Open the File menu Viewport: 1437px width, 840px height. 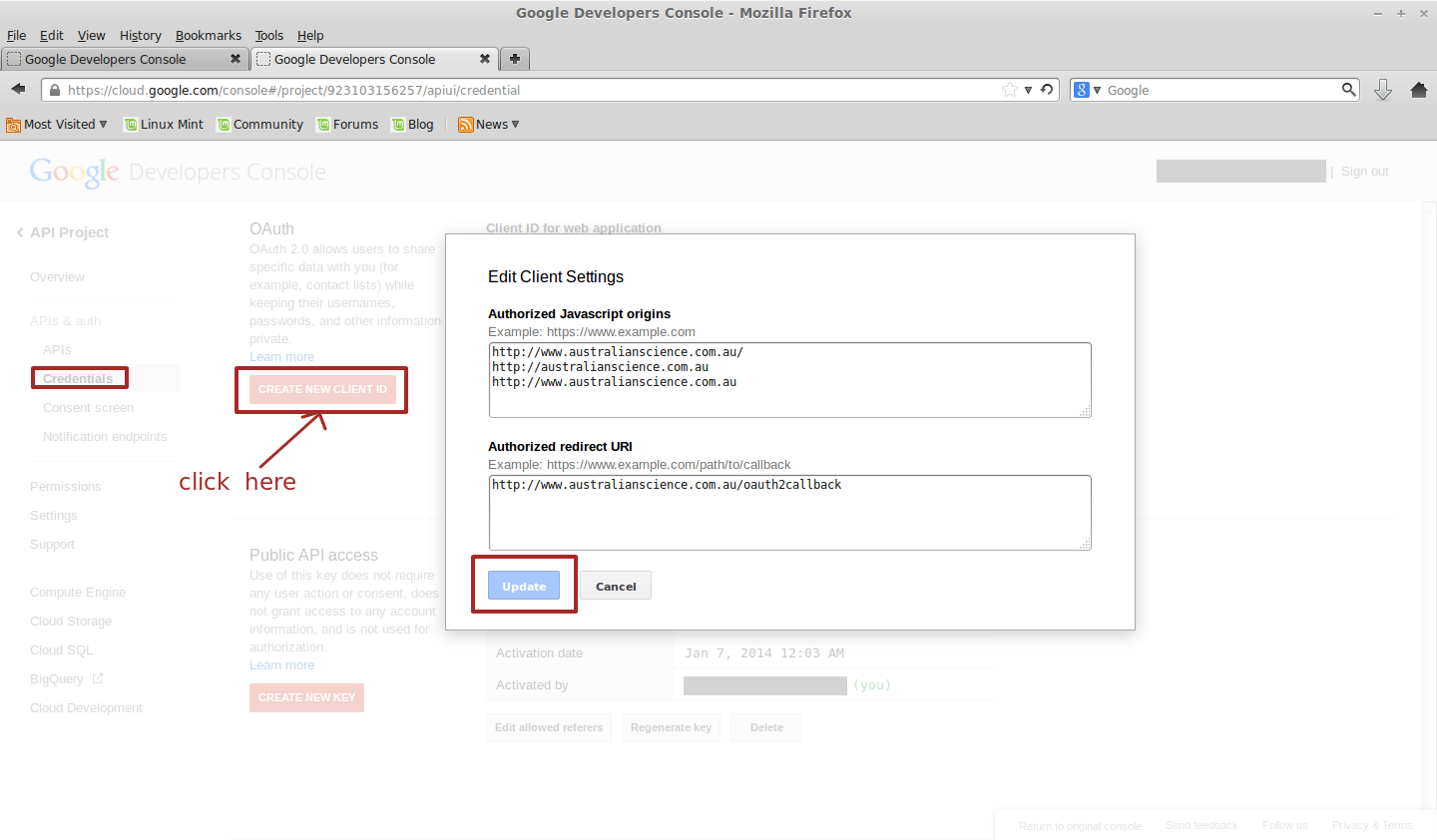pyautogui.click(x=16, y=36)
